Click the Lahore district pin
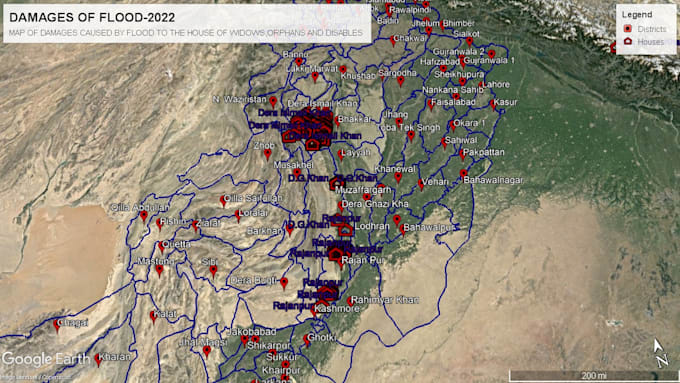Image resolution: width=680 pixels, height=383 pixels. click(481, 86)
